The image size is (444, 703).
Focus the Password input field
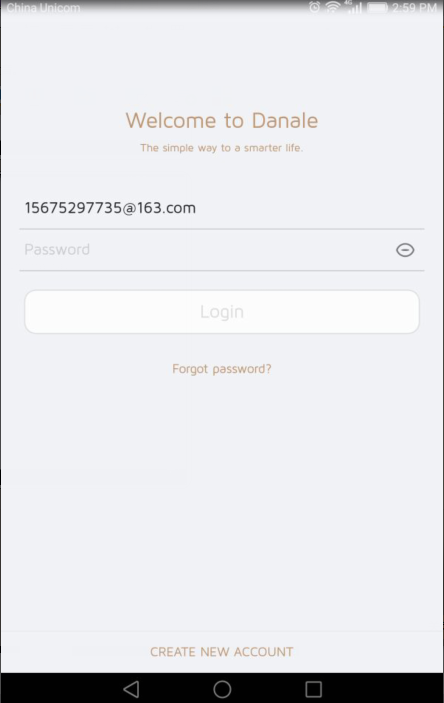tap(206, 250)
